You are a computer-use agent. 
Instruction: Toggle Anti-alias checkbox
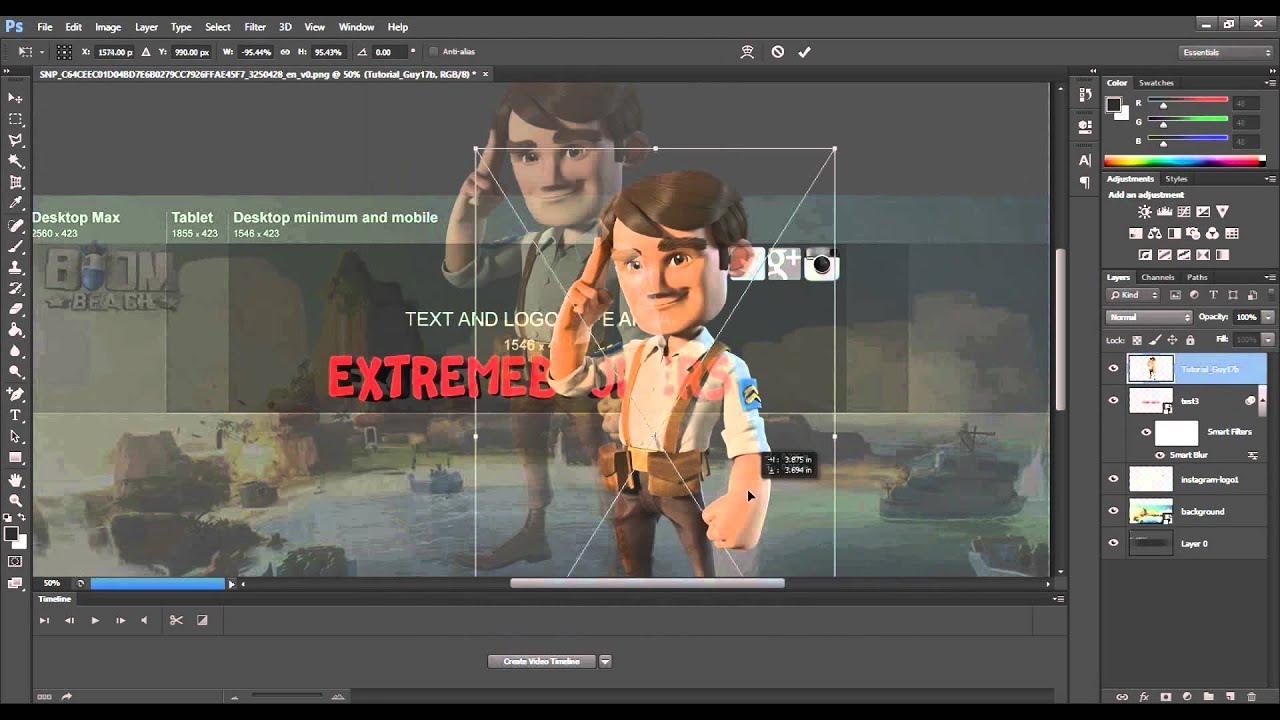[x=433, y=52]
